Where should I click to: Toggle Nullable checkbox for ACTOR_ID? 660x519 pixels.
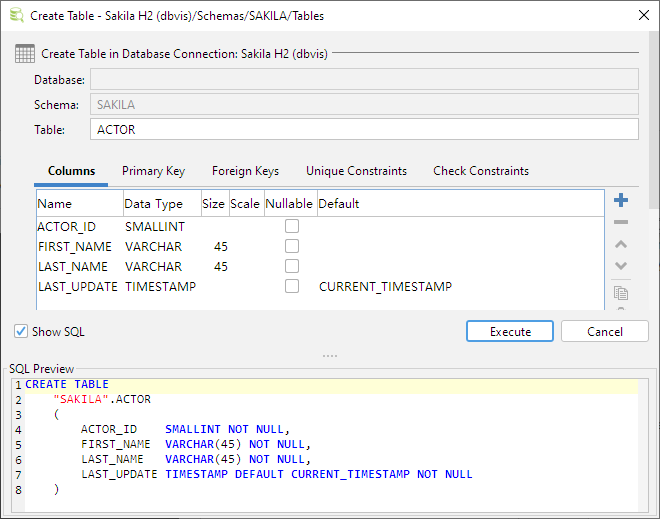(x=292, y=227)
